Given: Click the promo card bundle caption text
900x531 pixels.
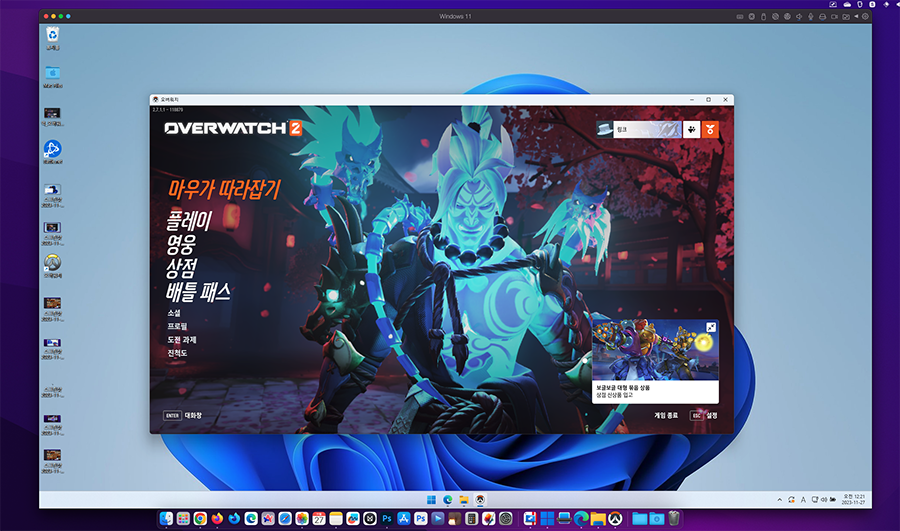Looking at the screenshot, I should click(623, 388).
